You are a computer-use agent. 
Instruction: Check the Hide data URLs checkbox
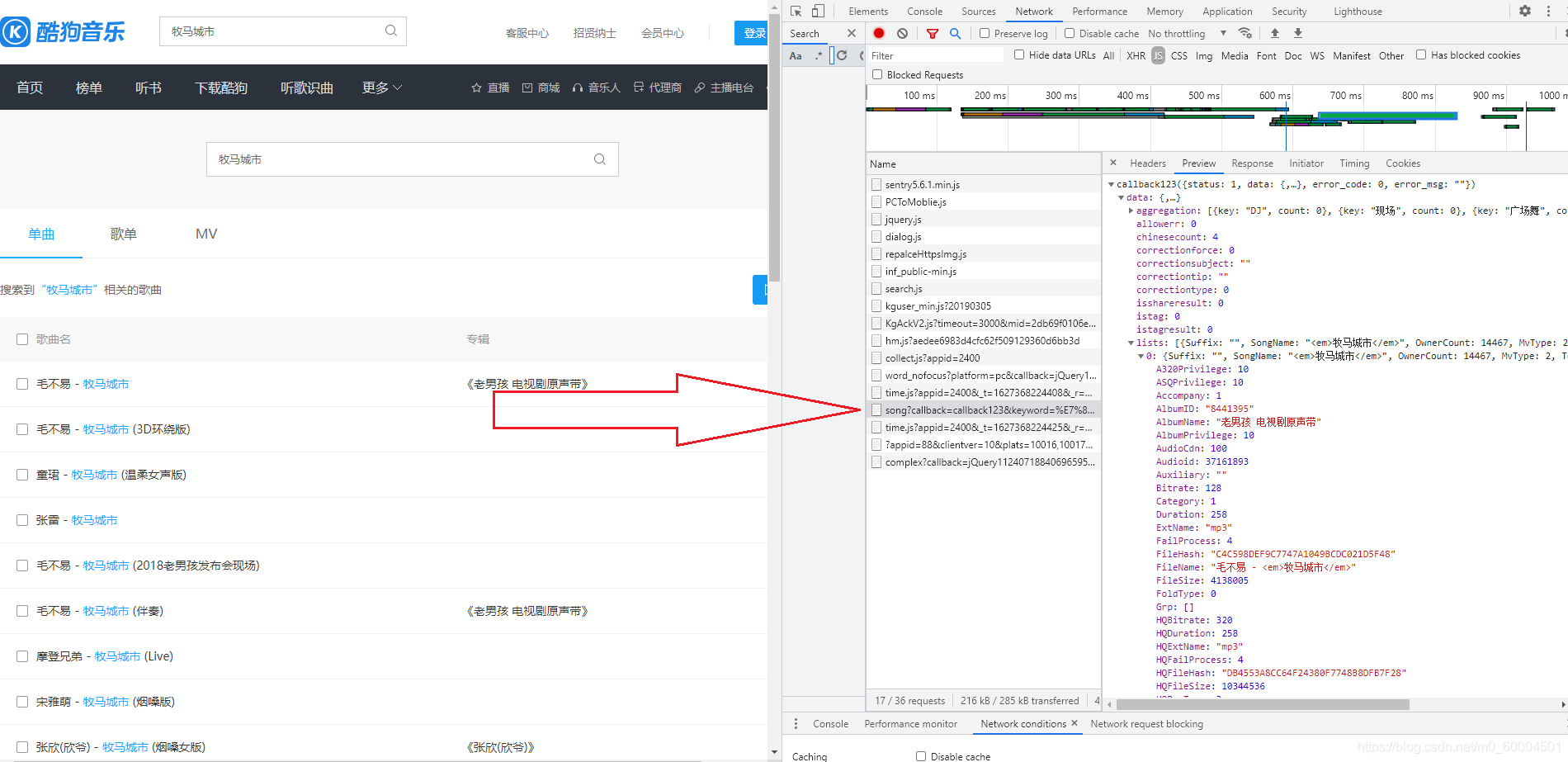pos(1019,54)
